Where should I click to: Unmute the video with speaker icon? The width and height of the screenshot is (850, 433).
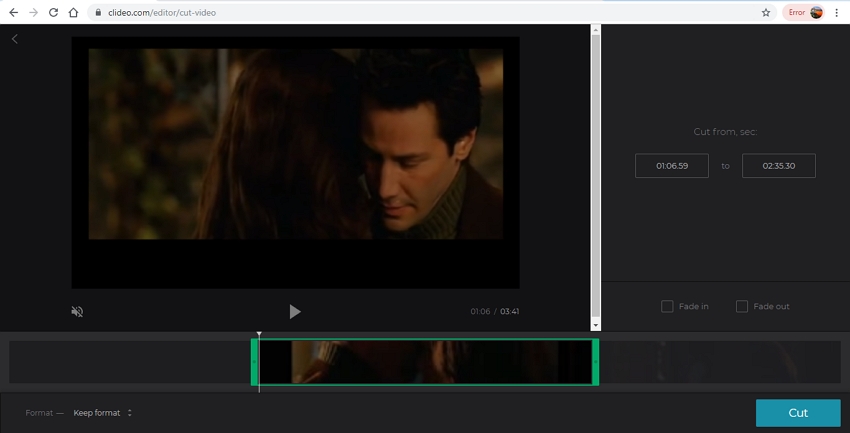77,312
